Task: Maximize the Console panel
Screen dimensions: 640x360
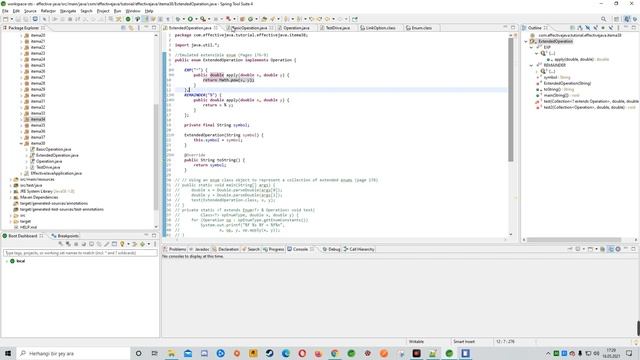Action: pos(634,249)
